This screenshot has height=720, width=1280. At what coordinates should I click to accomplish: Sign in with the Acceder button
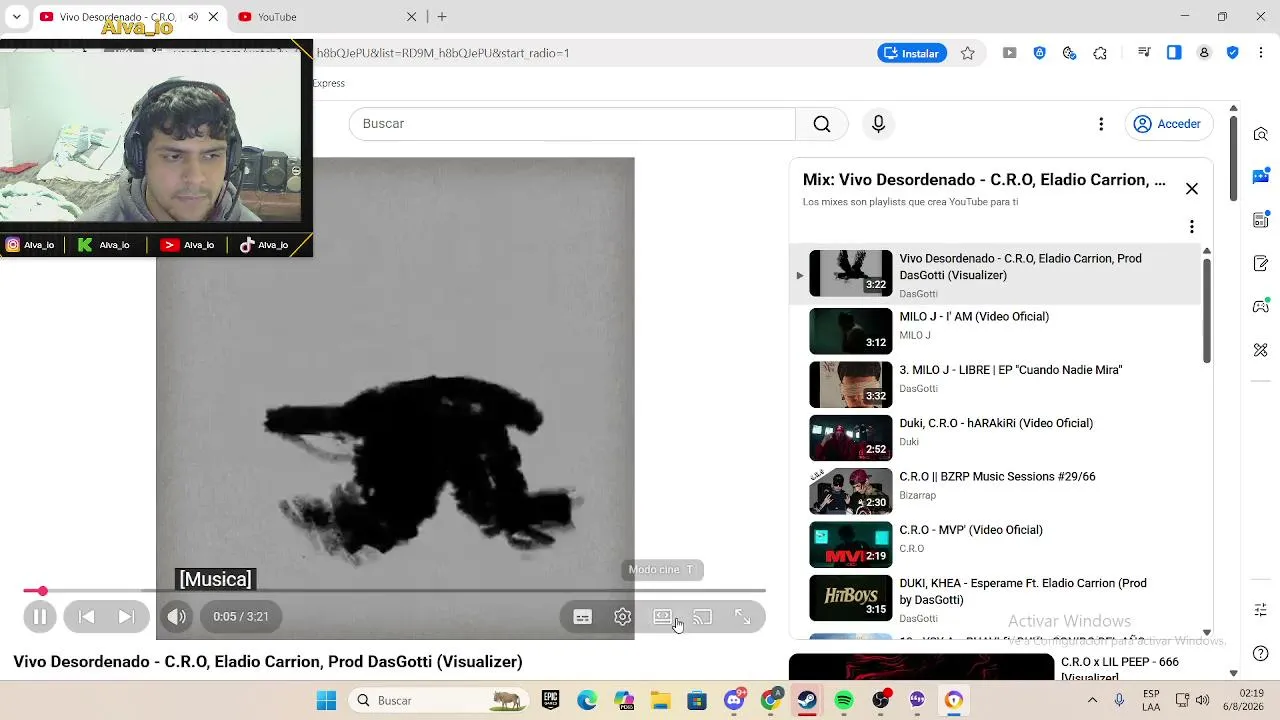[x=1167, y=124]
